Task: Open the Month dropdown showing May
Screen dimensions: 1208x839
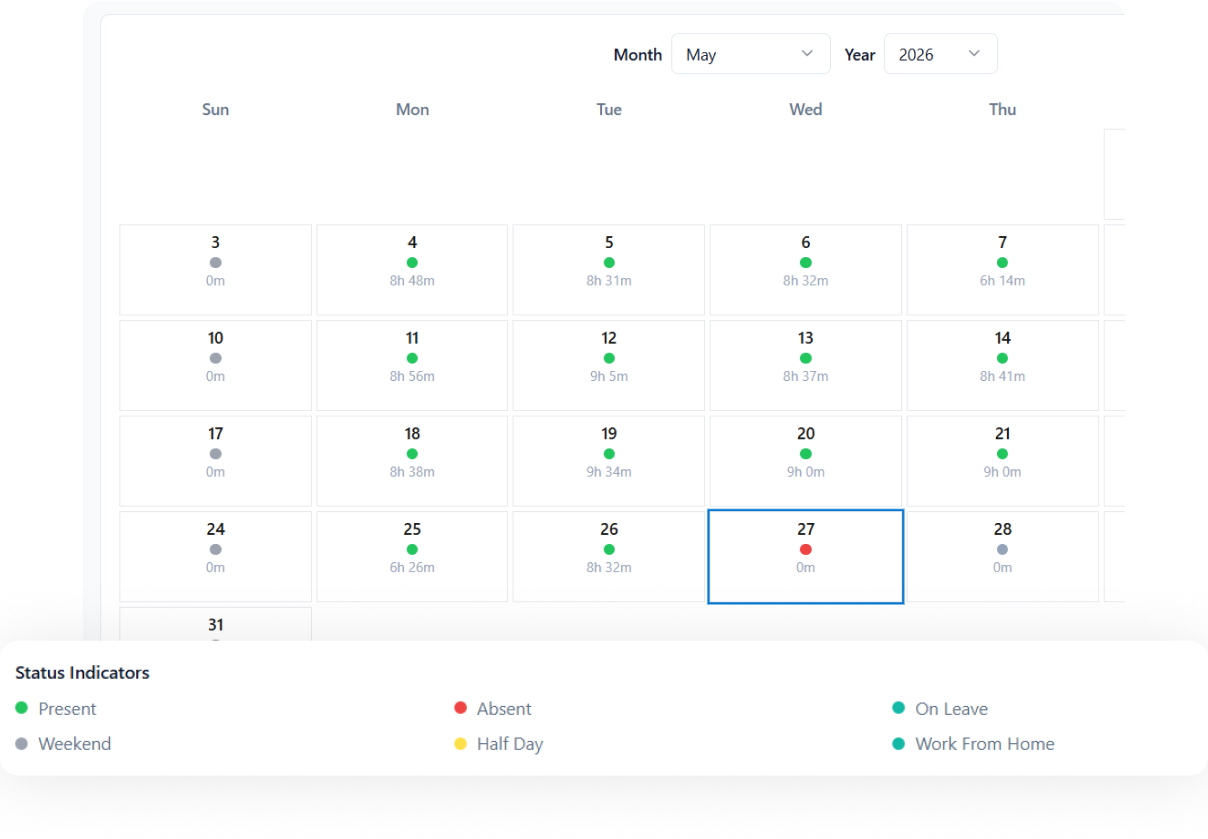Action: click(750, 54)
